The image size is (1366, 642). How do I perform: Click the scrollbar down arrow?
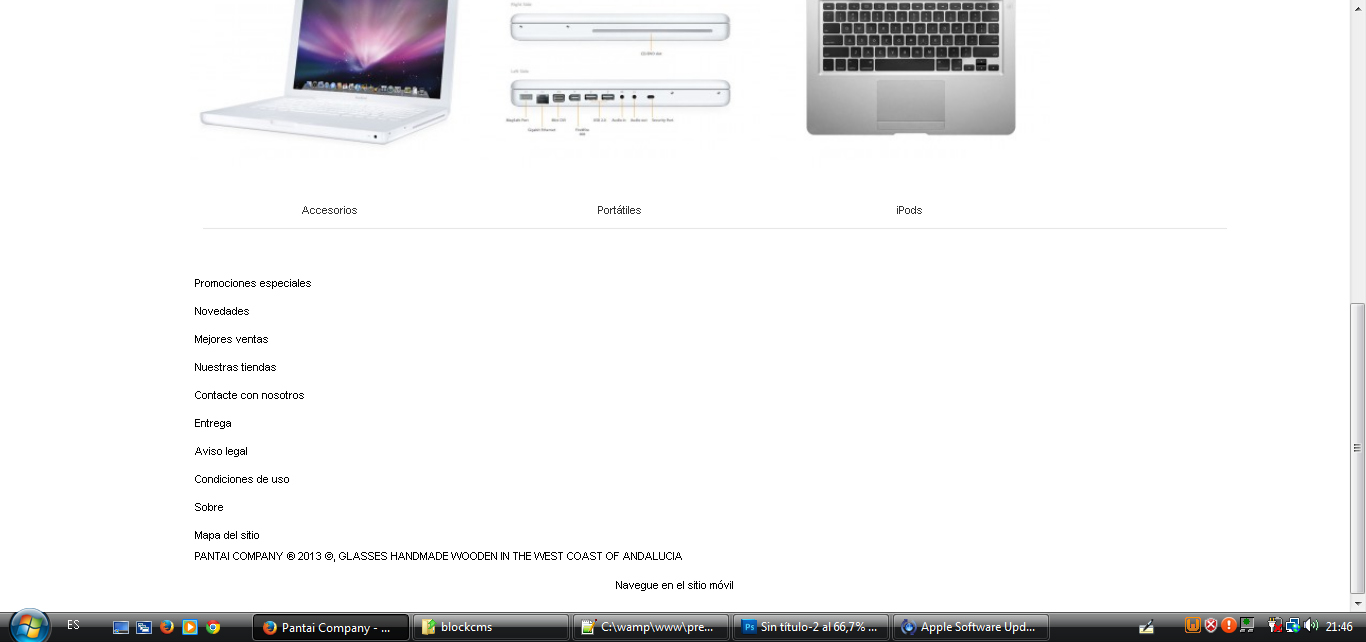tap(1357, 603)
